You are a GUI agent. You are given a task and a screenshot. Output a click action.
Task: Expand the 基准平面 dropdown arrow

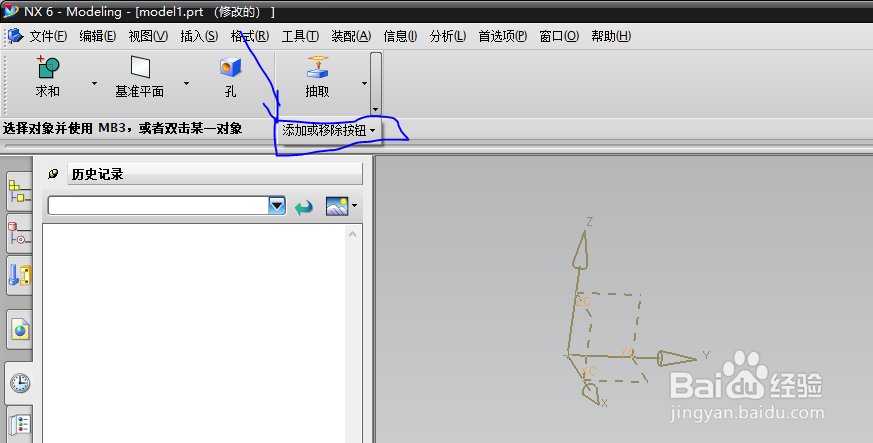pos(187,83)
